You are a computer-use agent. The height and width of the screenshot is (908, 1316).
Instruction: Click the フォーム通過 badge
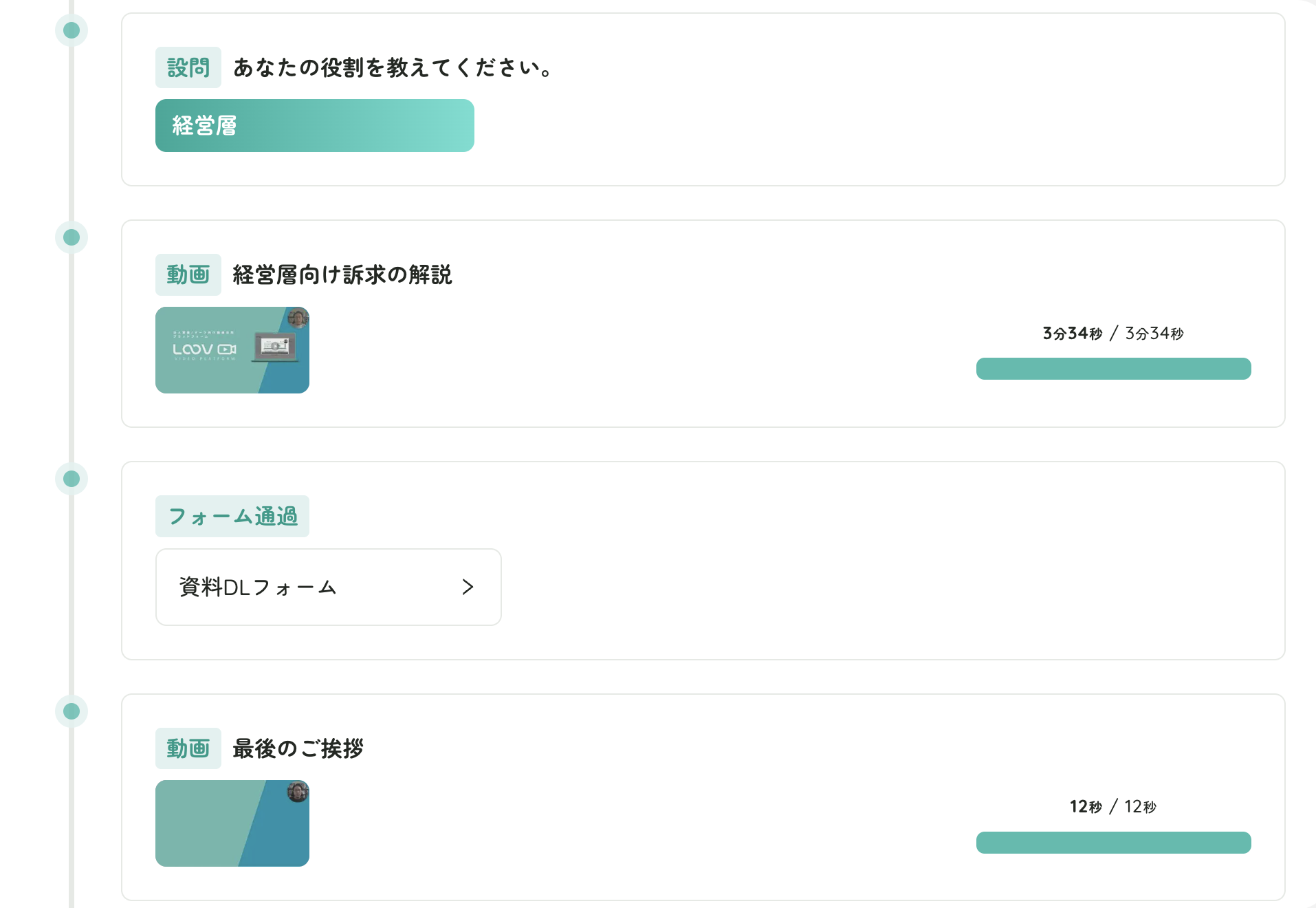click(x=232, y=515)
